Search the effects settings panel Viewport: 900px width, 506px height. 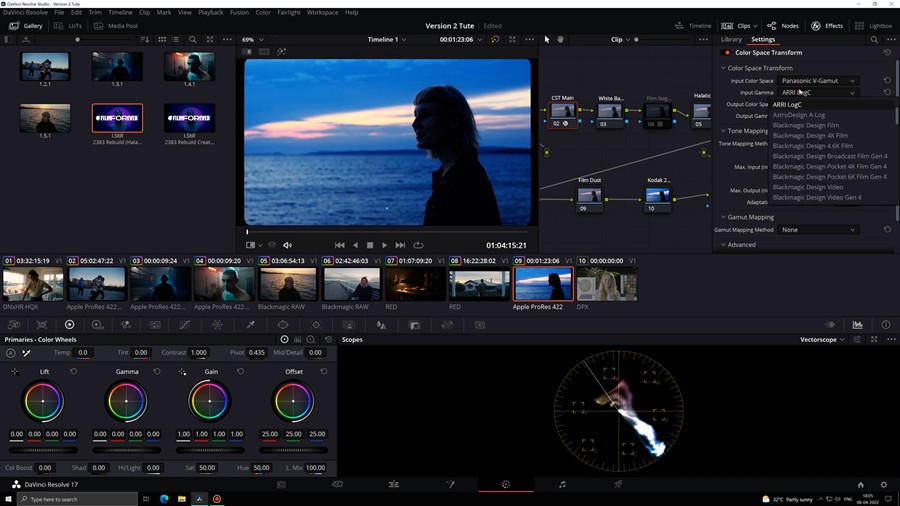click(874, 40)
